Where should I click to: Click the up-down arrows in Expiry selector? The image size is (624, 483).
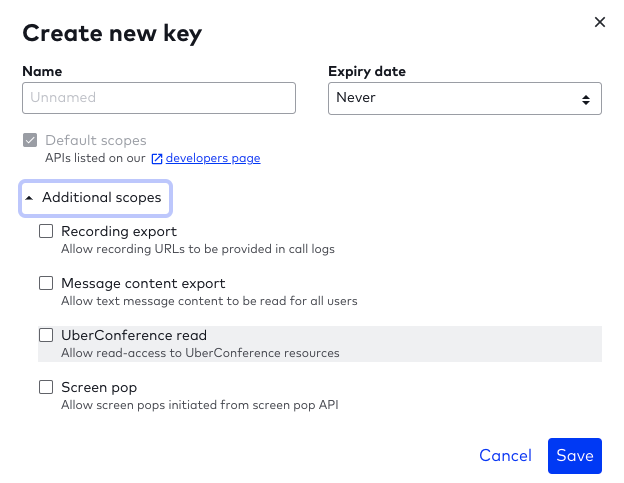tap(585, 99)
